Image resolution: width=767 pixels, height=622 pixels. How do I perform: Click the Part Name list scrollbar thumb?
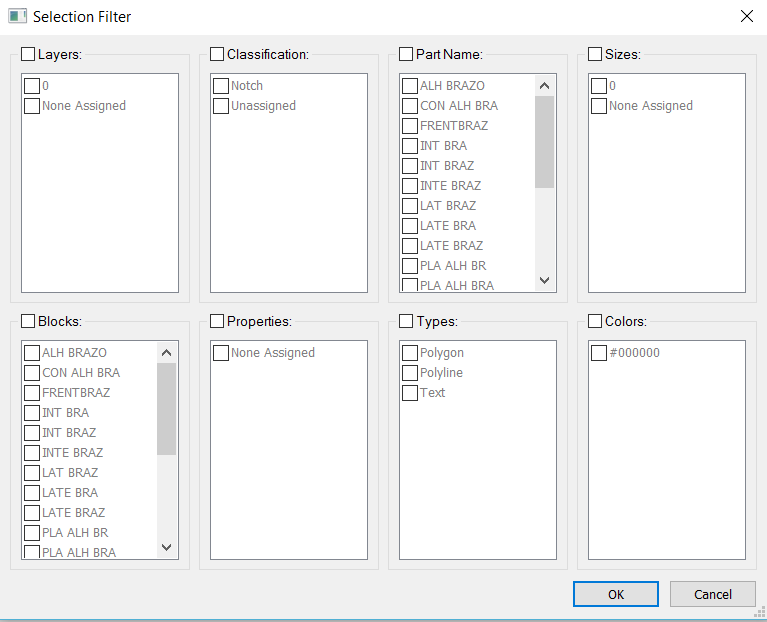pos(544,142)
